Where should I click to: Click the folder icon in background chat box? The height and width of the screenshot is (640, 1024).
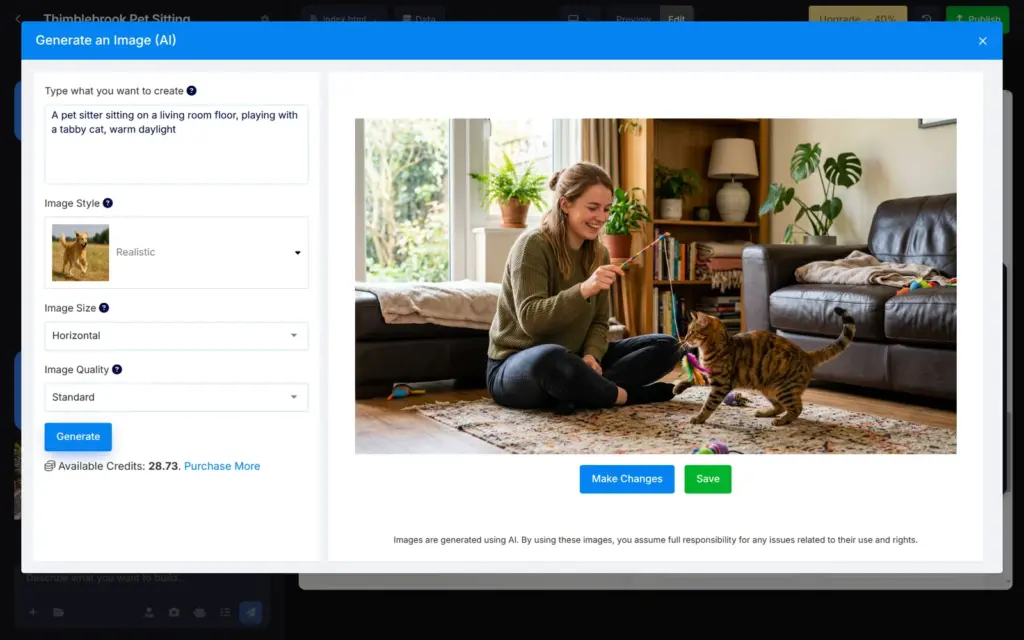(x=59, y=612)
